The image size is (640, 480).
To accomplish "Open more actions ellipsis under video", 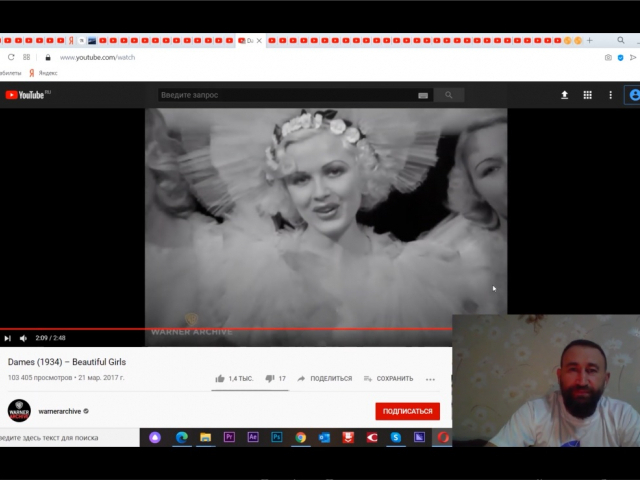I will pyautogui.click(x=430, y=379).
